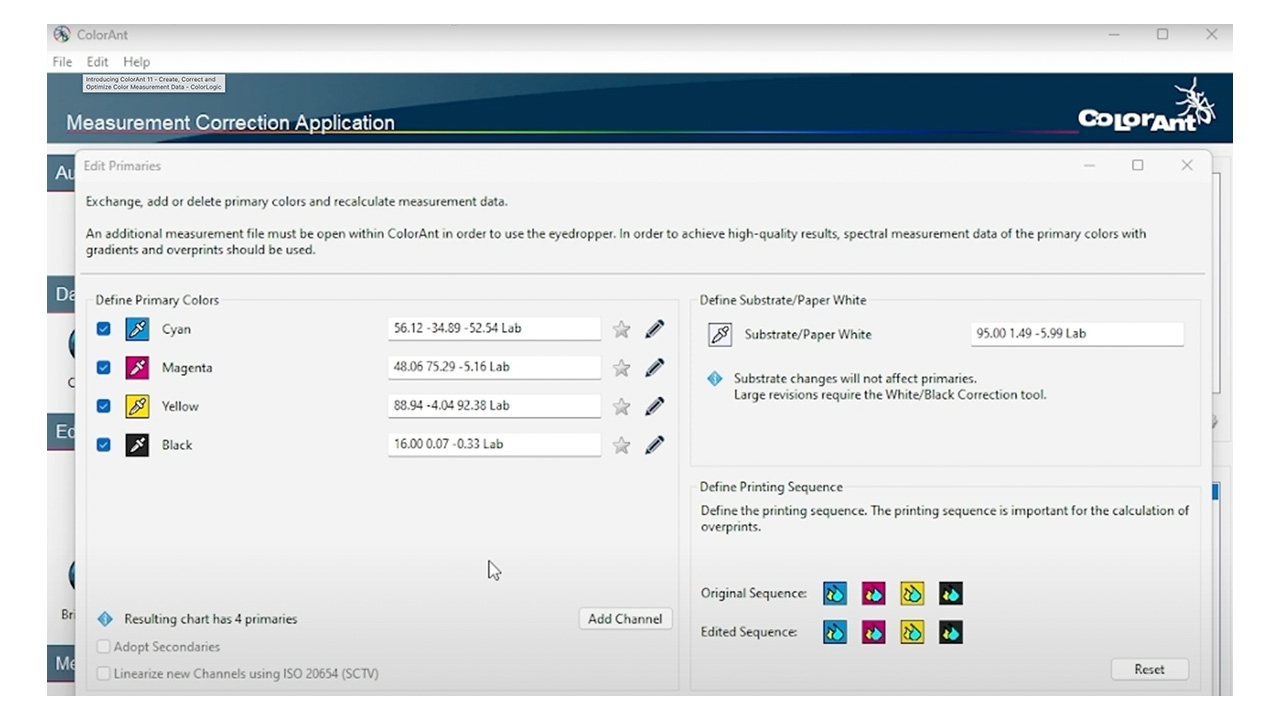Close the Edit Primaries dialog

[1187, 166]
